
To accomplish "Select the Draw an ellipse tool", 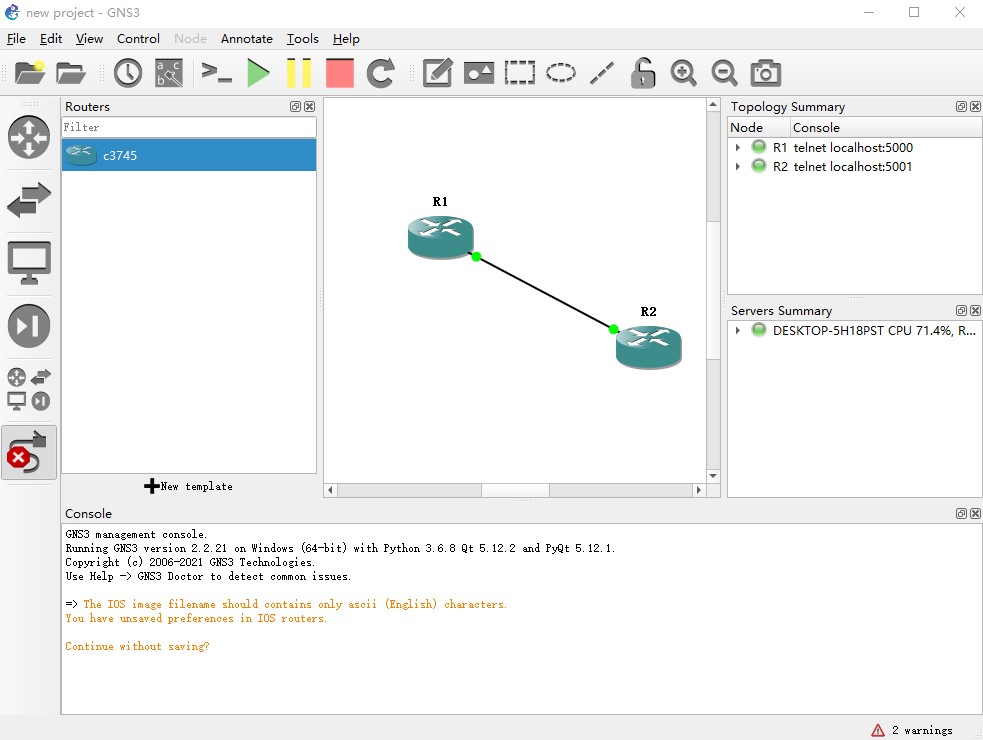I will coord(560,73).
